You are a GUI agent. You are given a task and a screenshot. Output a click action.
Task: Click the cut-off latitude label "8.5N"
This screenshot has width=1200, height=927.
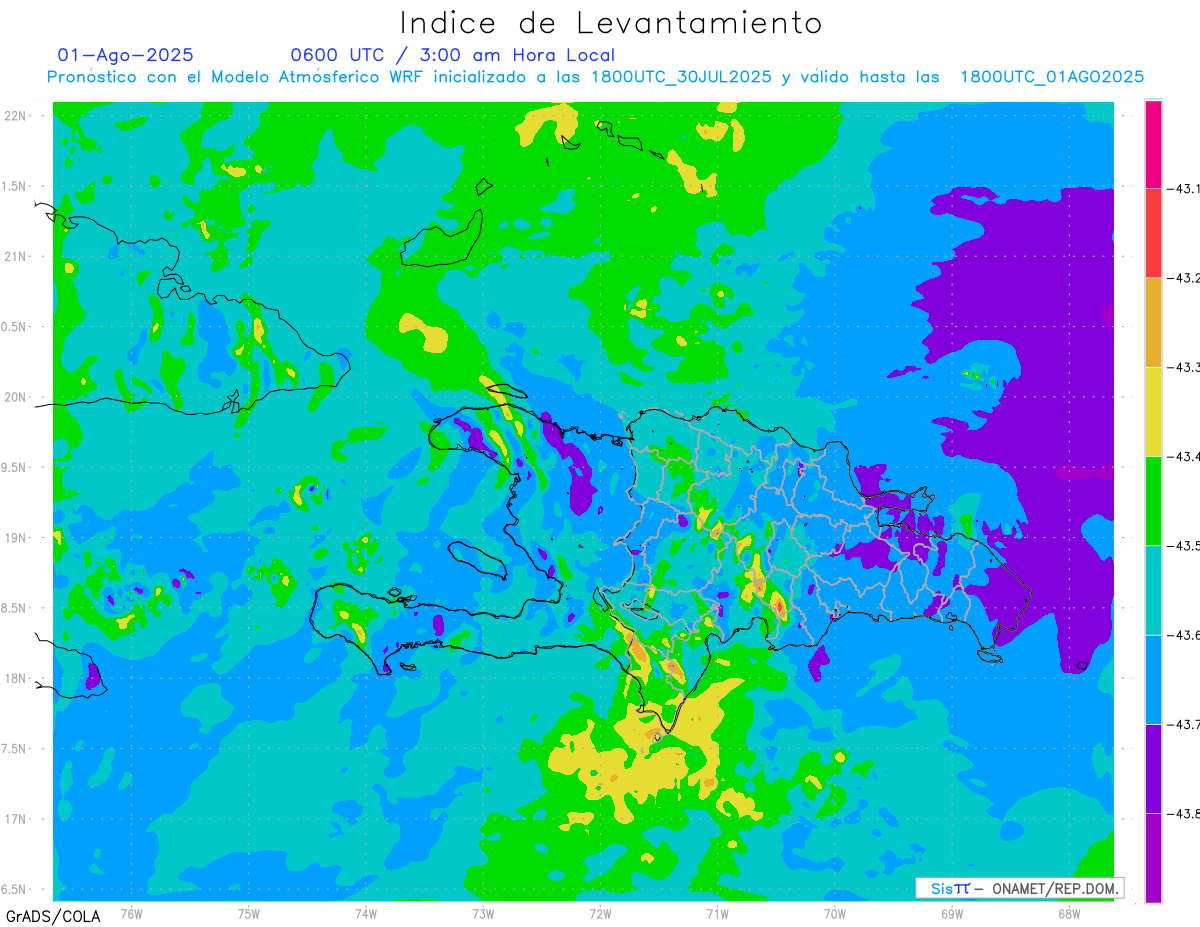(13, 608)
